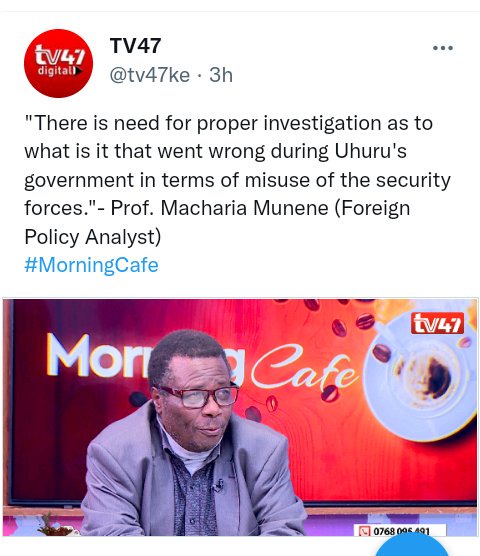Viewport: 480px width, 556px height.
Task: Click the man's red-framed eyeglasses
Action: (197, 396)
